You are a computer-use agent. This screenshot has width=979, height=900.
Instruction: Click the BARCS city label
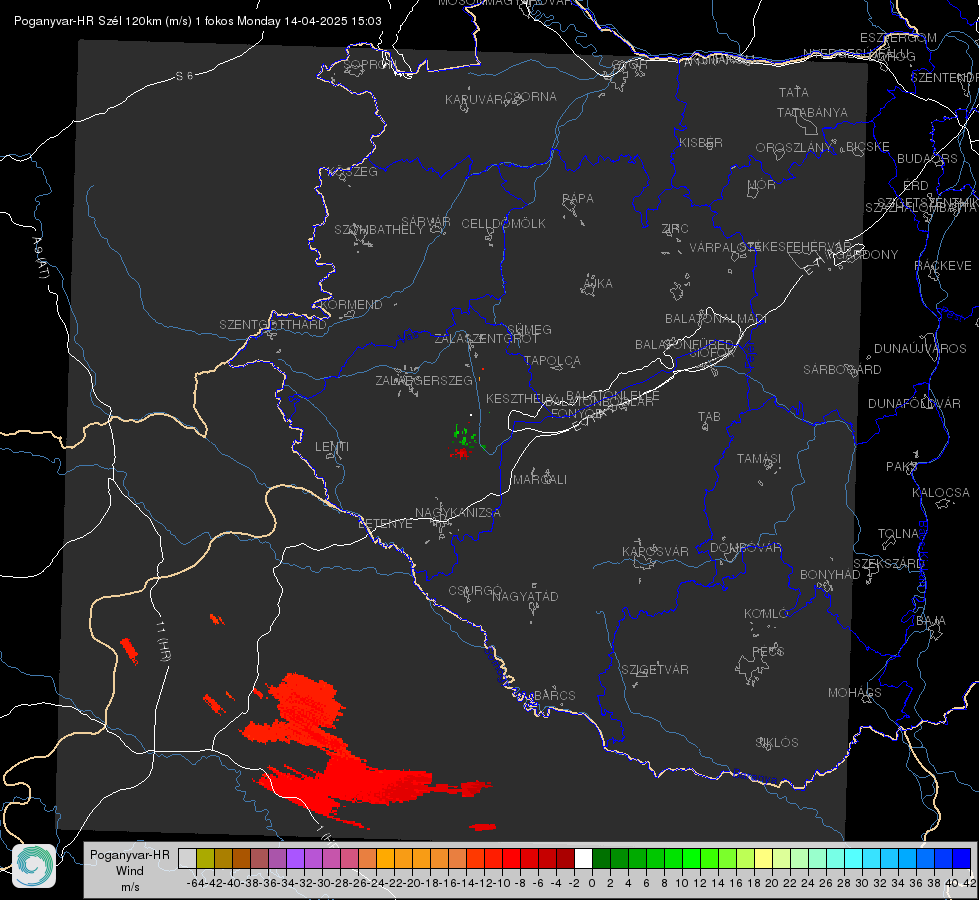554,695
